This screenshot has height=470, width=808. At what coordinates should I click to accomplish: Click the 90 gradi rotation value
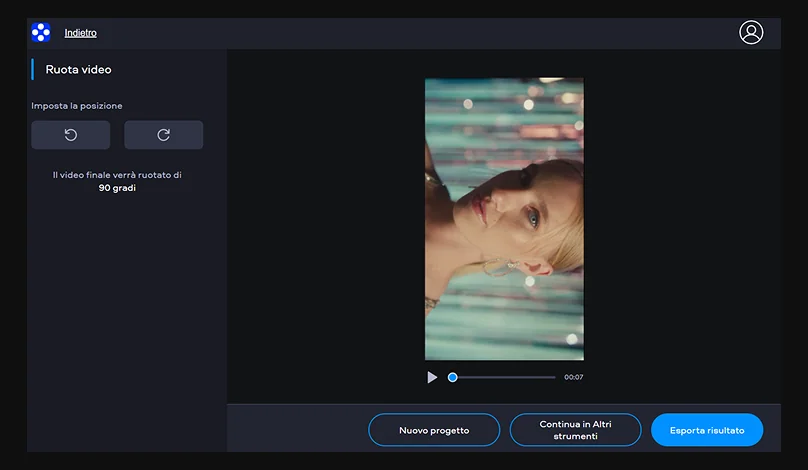click(117, 188)
